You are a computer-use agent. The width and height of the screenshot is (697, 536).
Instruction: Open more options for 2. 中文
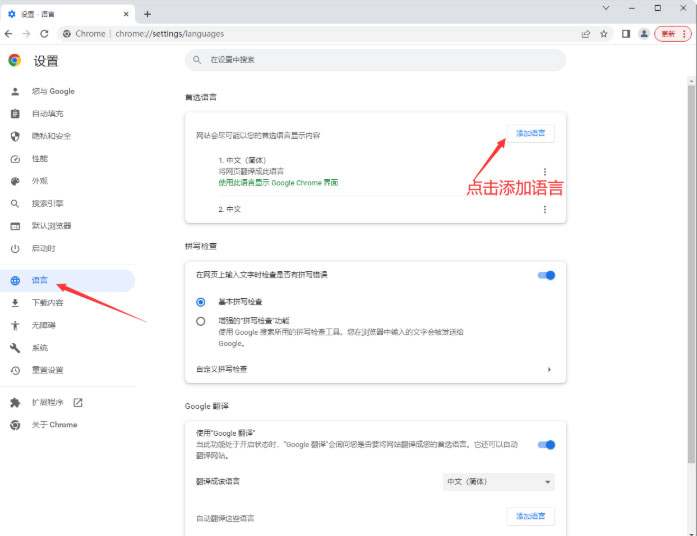pyautogui.click(x=545, y=209)
